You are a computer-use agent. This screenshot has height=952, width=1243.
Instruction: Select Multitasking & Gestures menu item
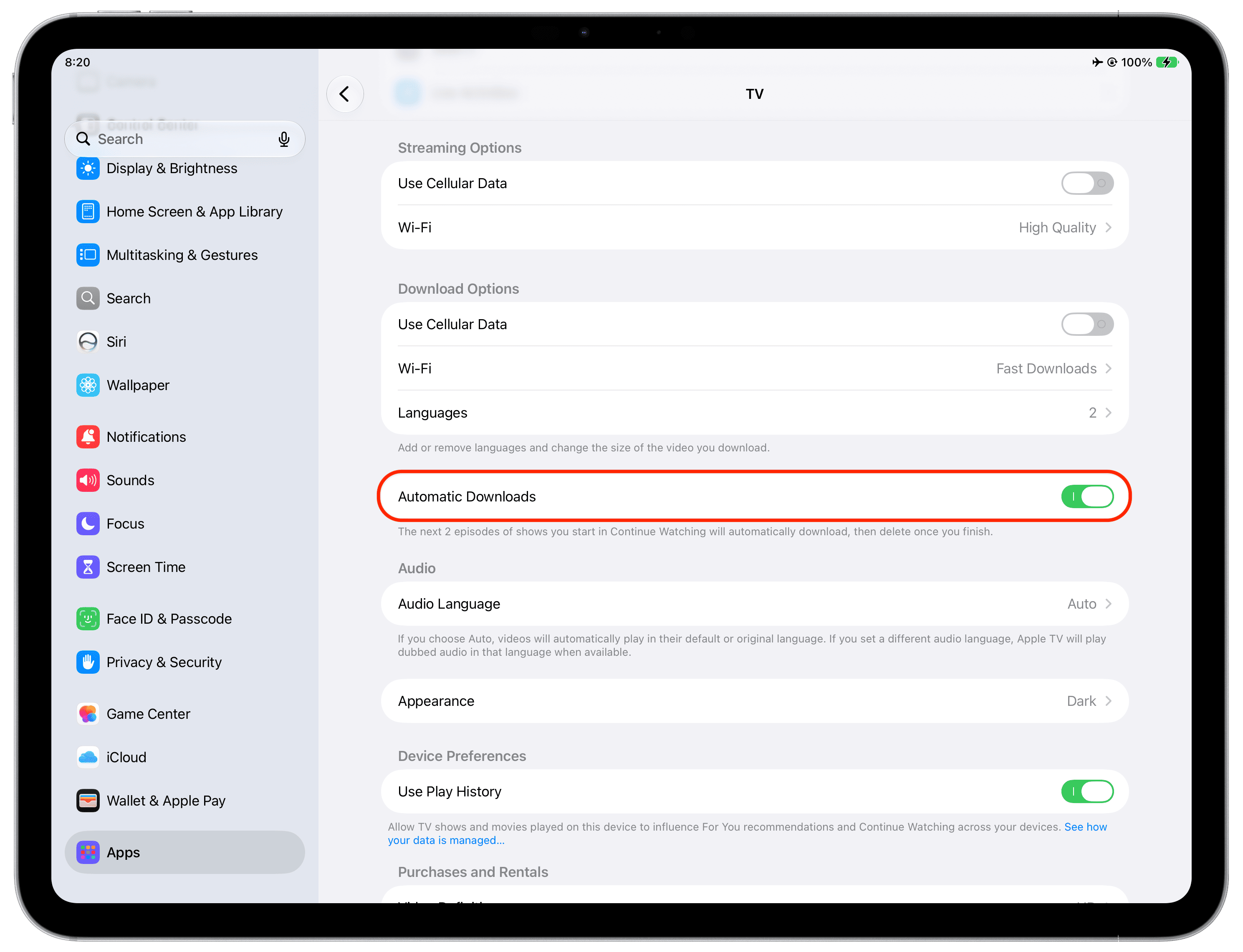click(x=185, y=255)
